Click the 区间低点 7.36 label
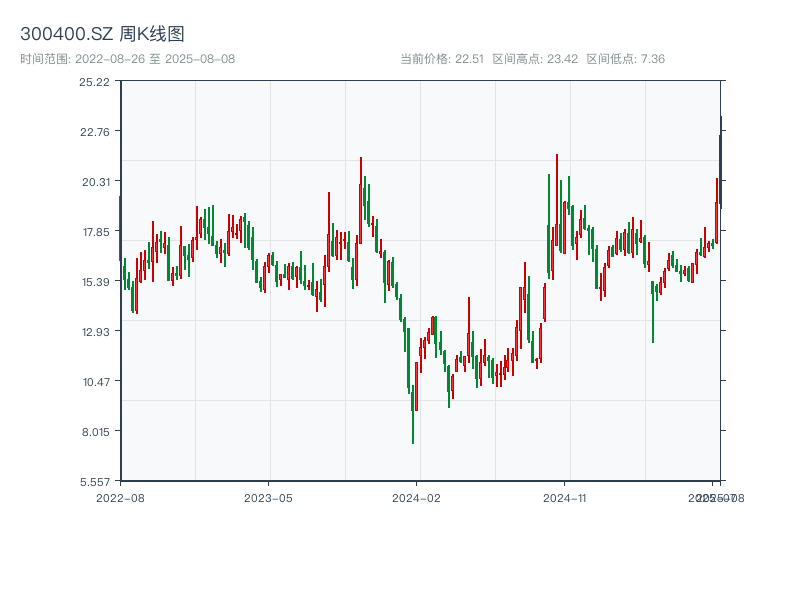 coord(625,59)
